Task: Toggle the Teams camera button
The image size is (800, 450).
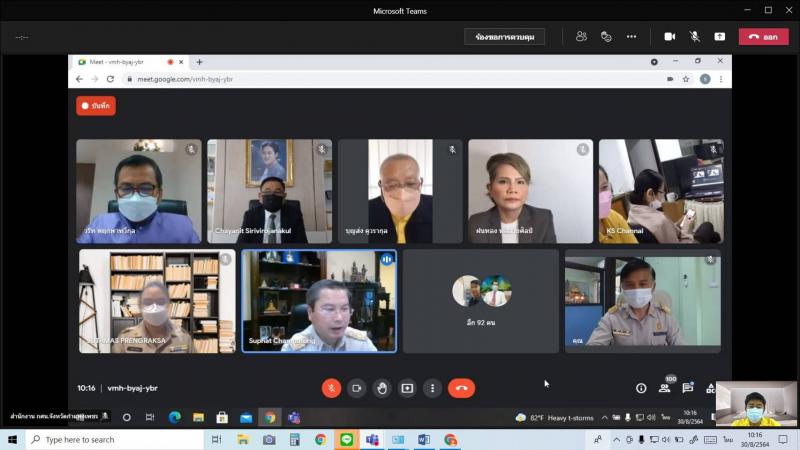Action: click(669, 37)
